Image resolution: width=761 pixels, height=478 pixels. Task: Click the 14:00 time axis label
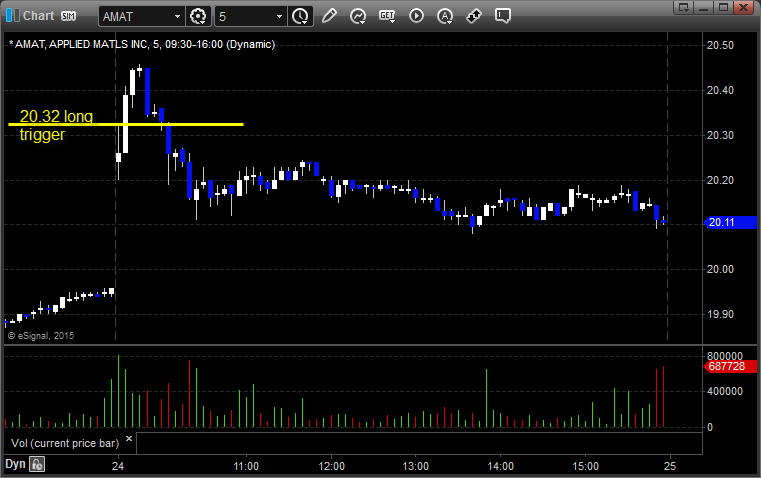tap(500, 466)
